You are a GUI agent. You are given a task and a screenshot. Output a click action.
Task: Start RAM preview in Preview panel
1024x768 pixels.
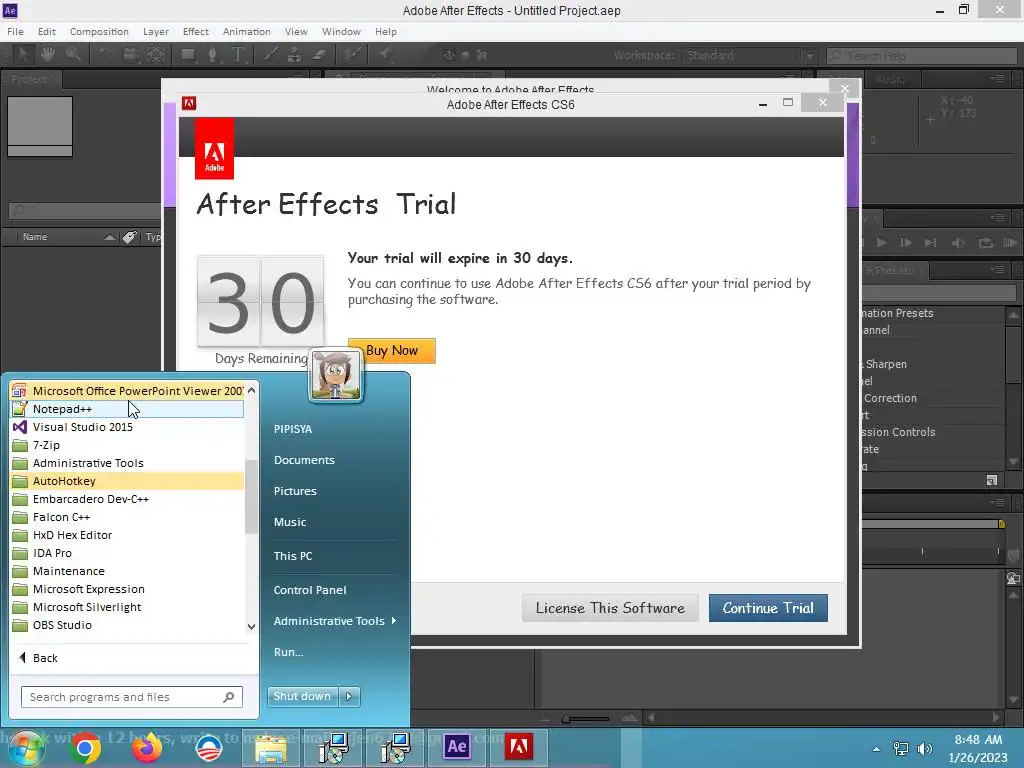coord(1010,243)
